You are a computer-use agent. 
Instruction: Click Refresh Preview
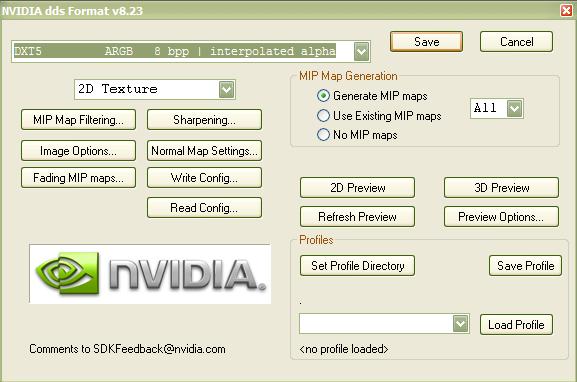[x=357, y=217]
